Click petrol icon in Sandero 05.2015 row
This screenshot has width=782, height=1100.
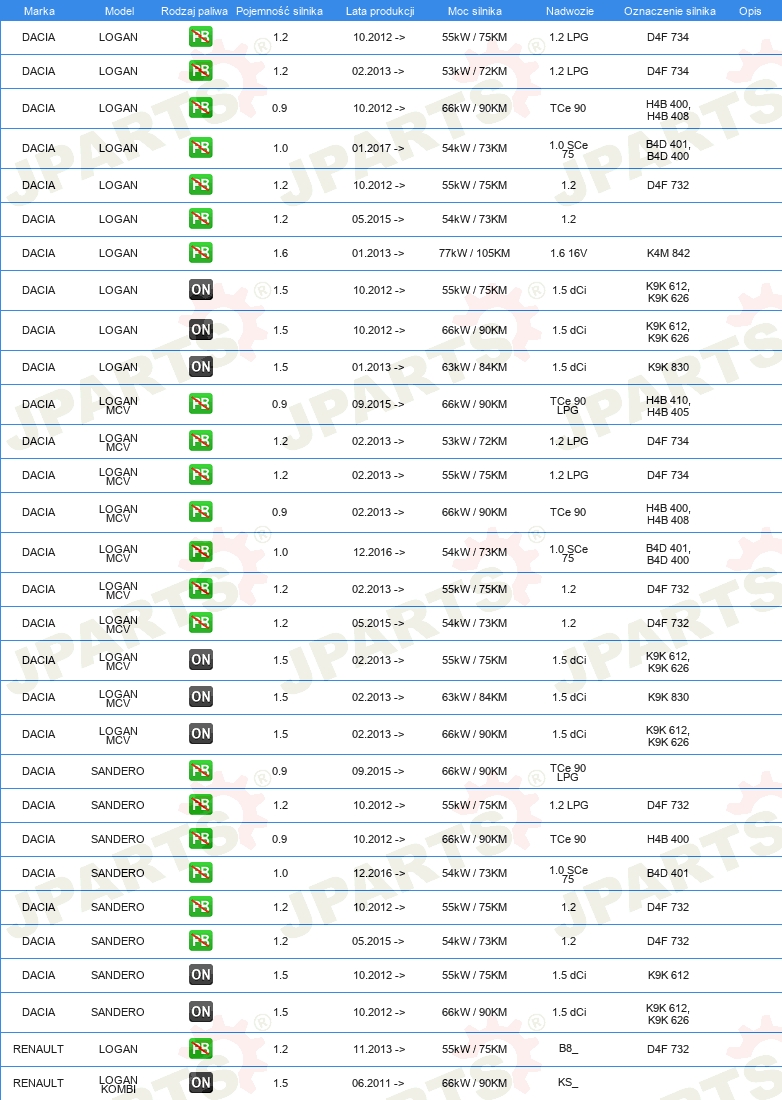[201, 941]
